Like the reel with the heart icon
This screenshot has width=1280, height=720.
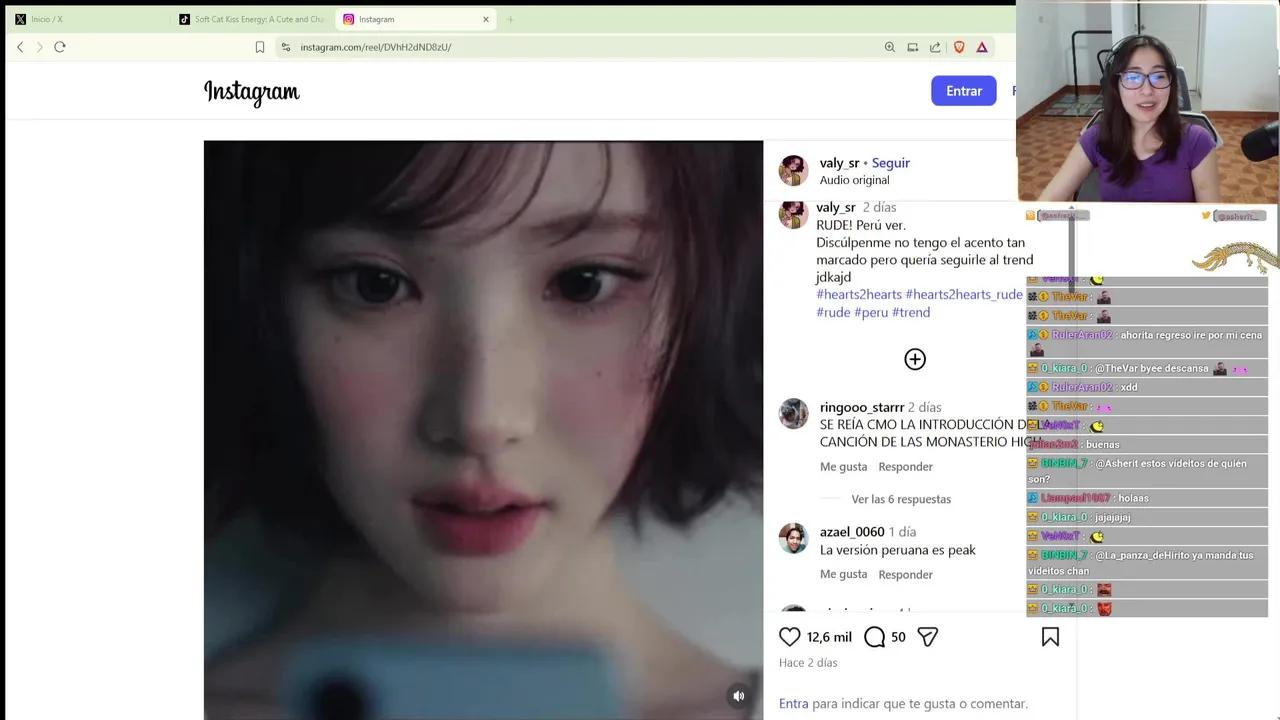[790, 637]
